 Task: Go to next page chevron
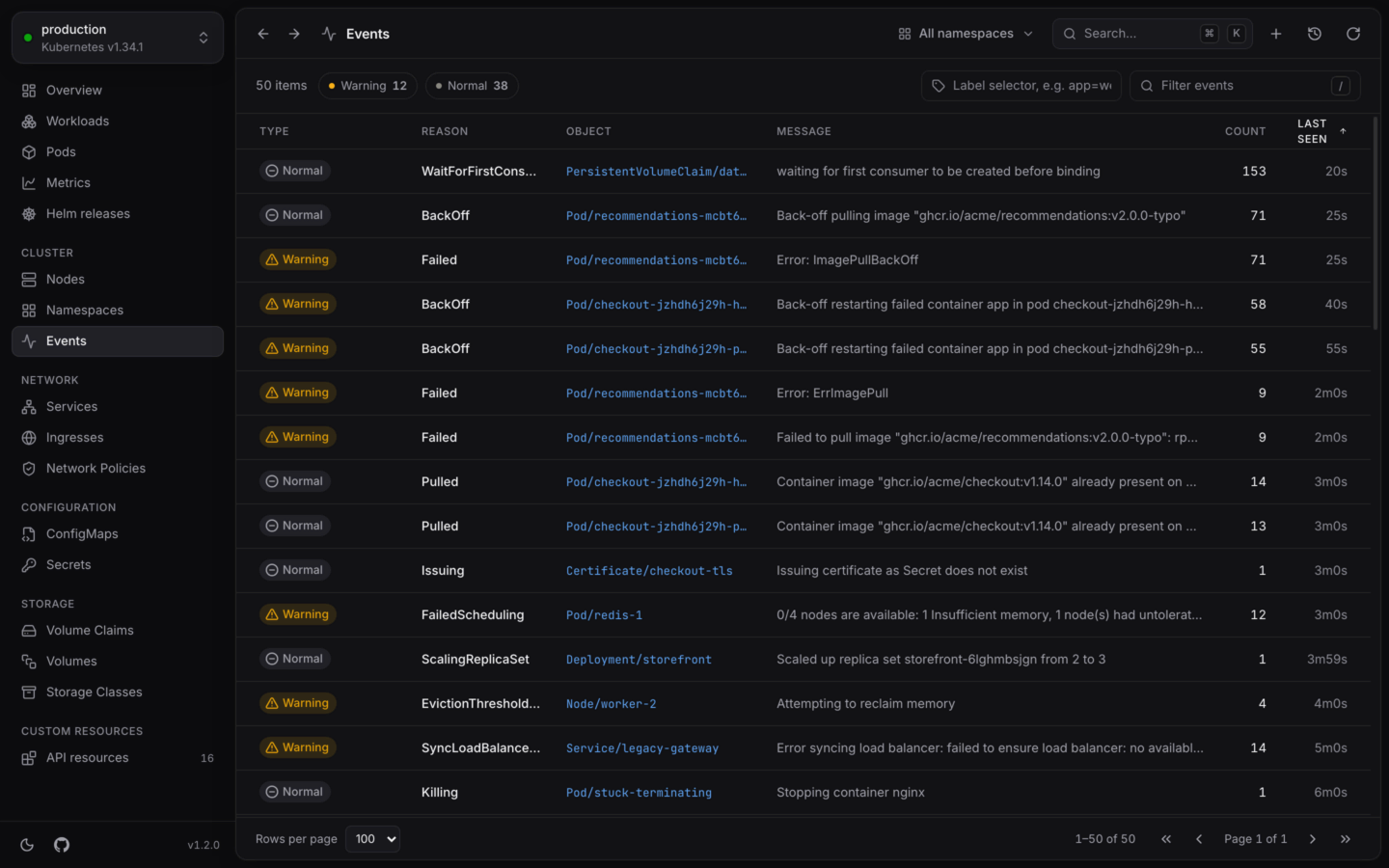[x=1313, y=839]
